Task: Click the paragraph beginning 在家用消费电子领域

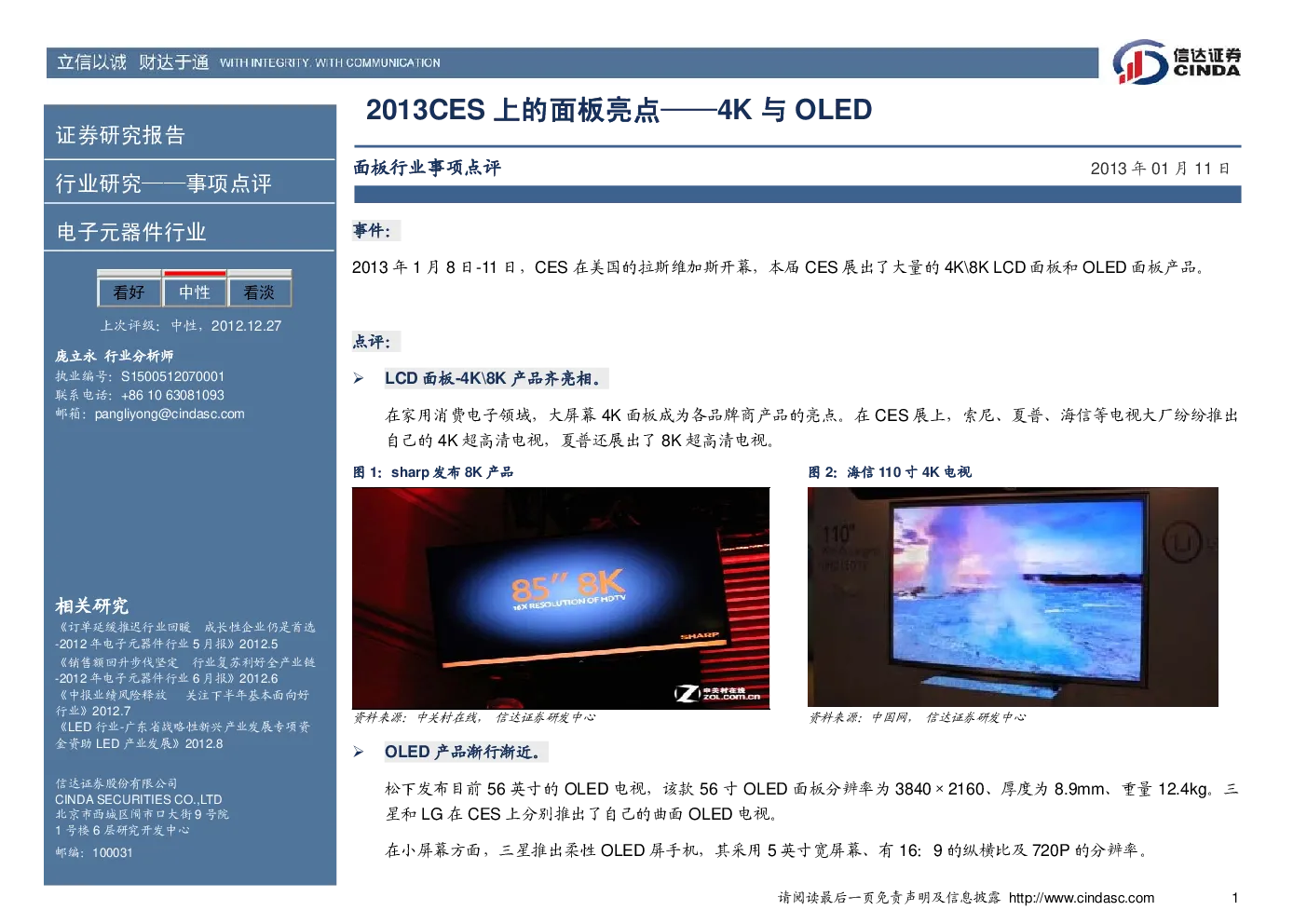Action: click(x=811, y=428)
